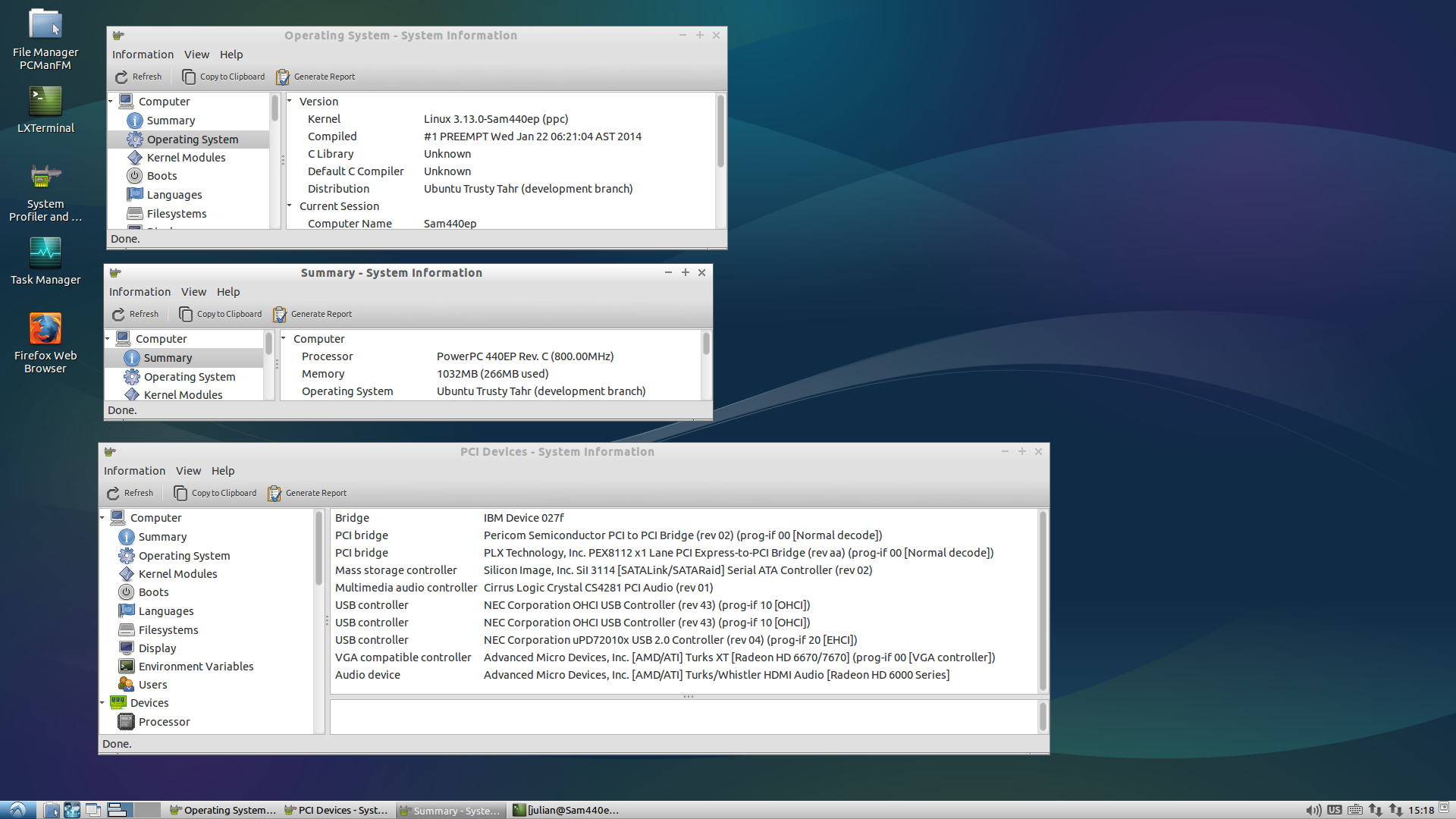The image size is (1456, 819).
Task: Select Environment Variables in PCI Devices sidebar
Action: (196, 667)
